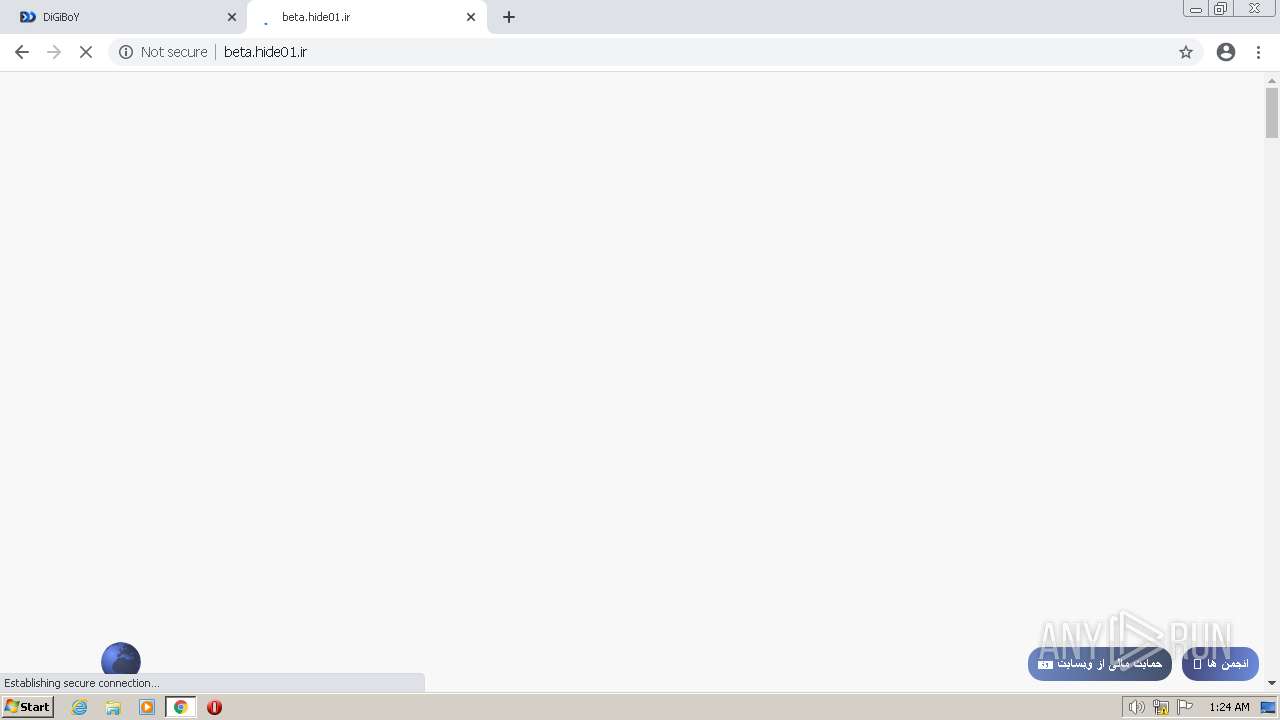Click the scrollbar up arrow
Image resolution: width=1280 pixels, height=720 pixels.
click(x=1272, y=80)
